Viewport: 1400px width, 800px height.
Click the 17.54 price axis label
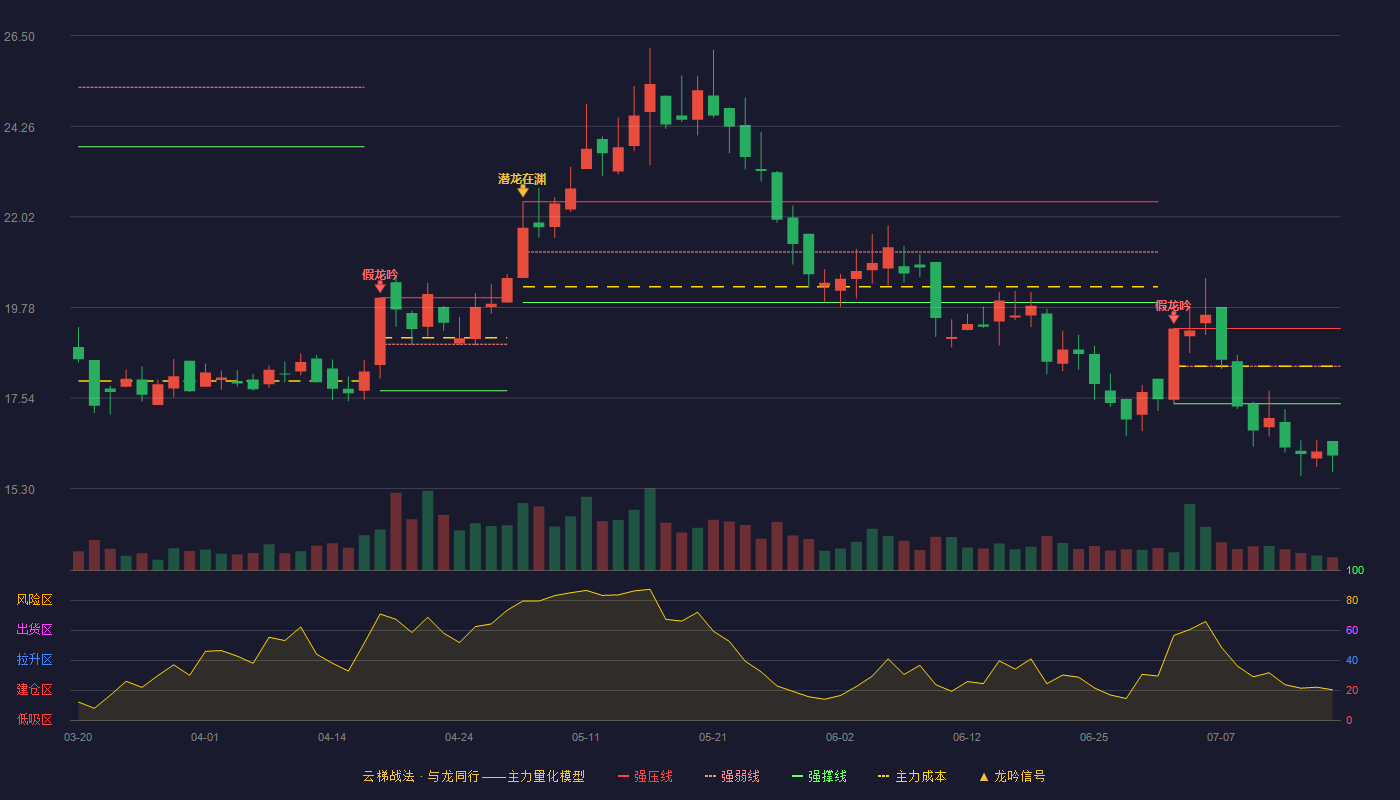pos(19,399)
